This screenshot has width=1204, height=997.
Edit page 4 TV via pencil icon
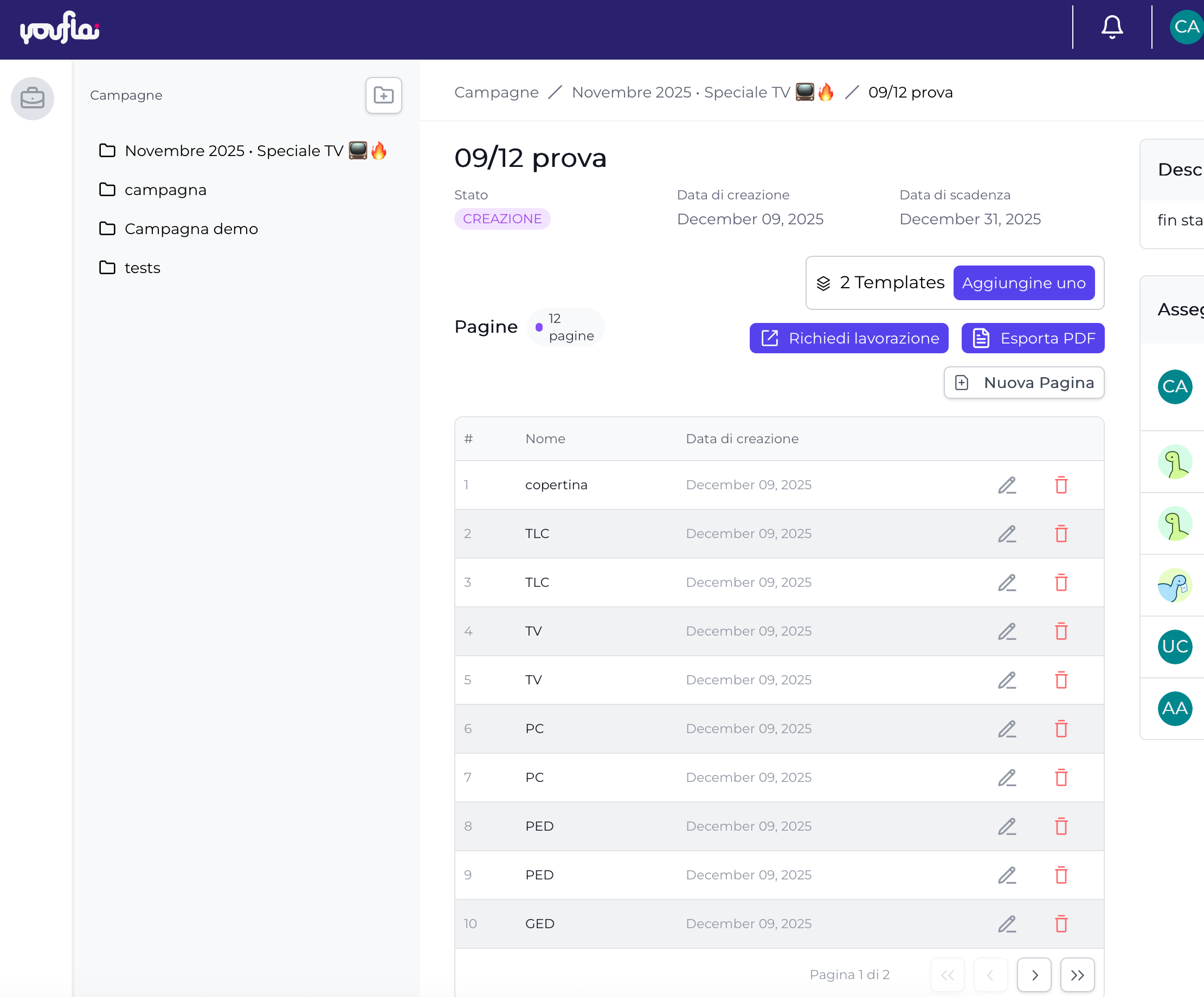(x=1007, y=631)
